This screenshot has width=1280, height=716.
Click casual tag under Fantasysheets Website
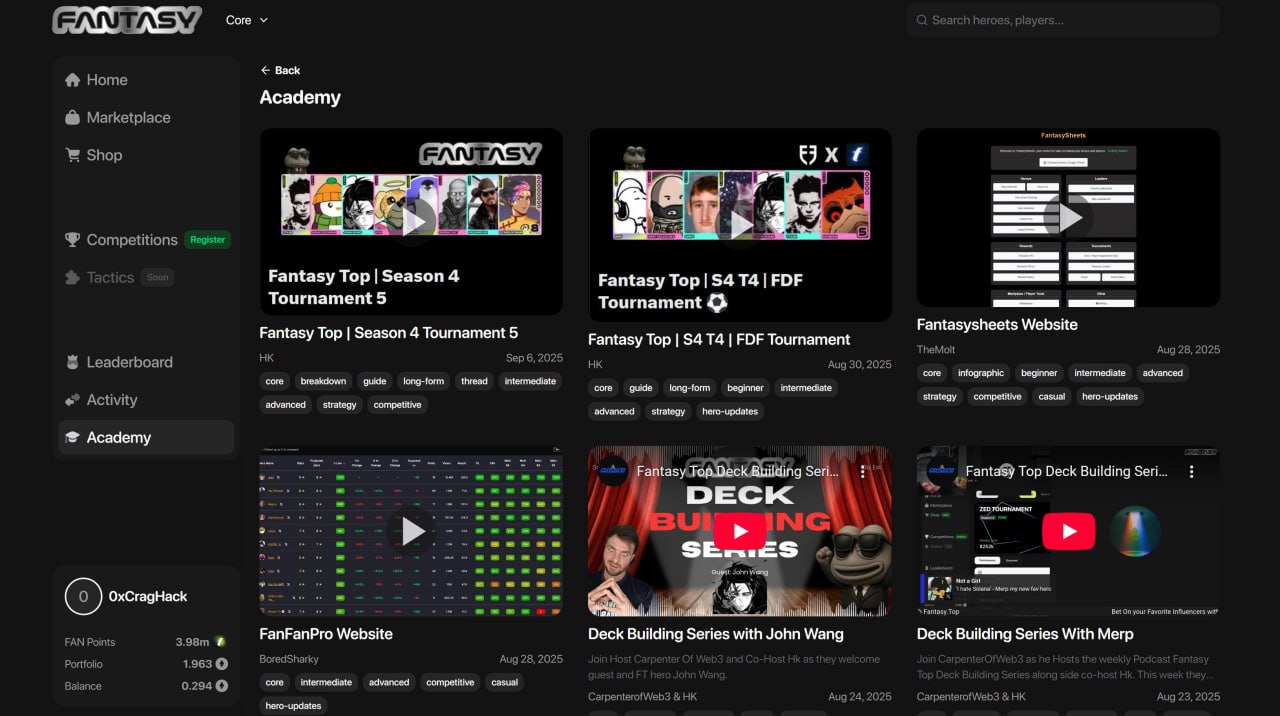pos(1052,396)
